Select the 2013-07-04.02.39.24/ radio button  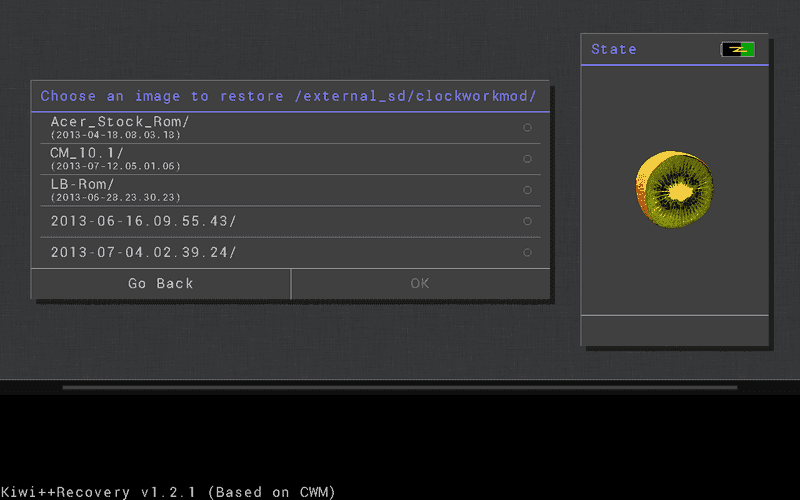coord(528,252)
